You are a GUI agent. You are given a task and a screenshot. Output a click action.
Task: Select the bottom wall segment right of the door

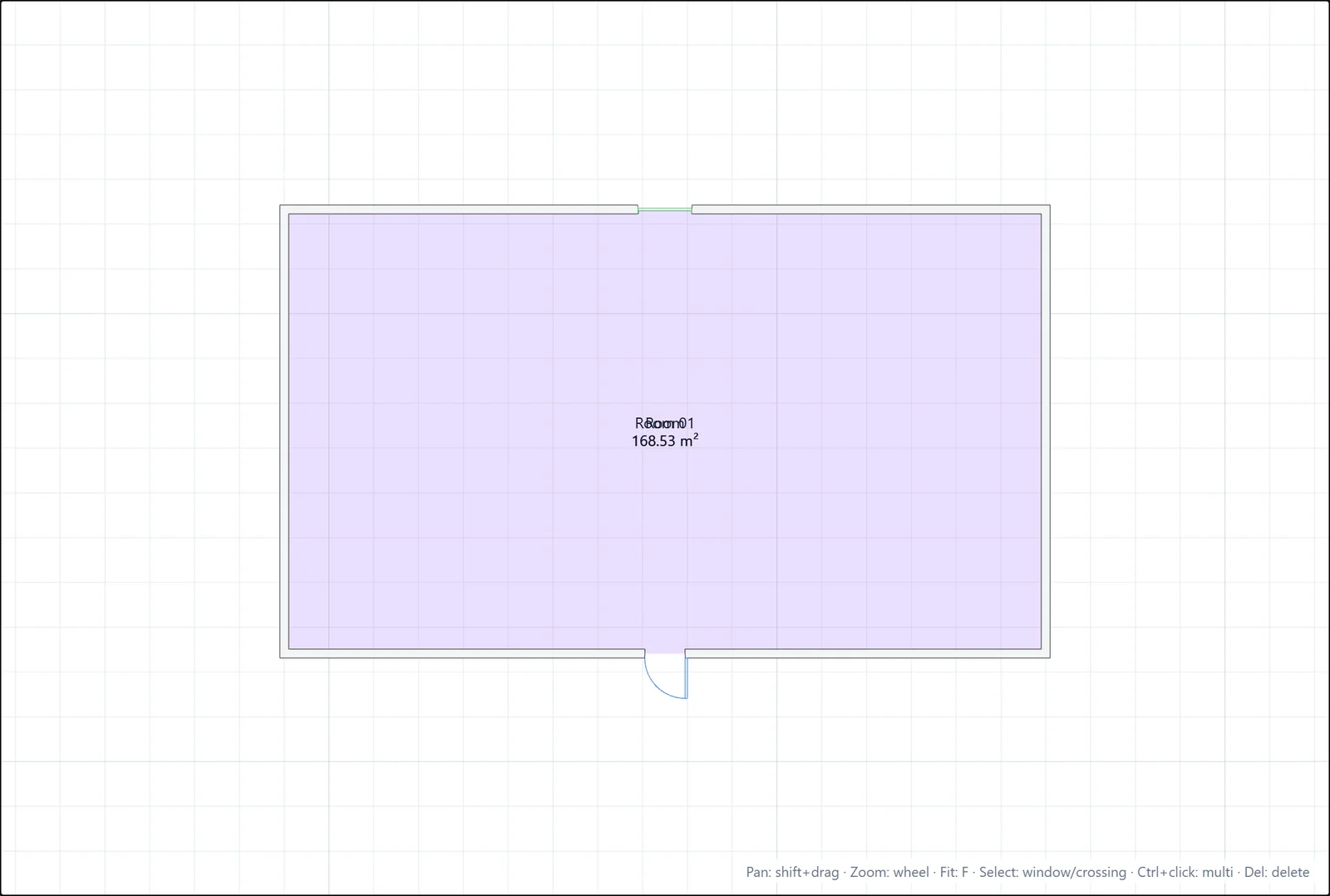click(x=867, y=653)
